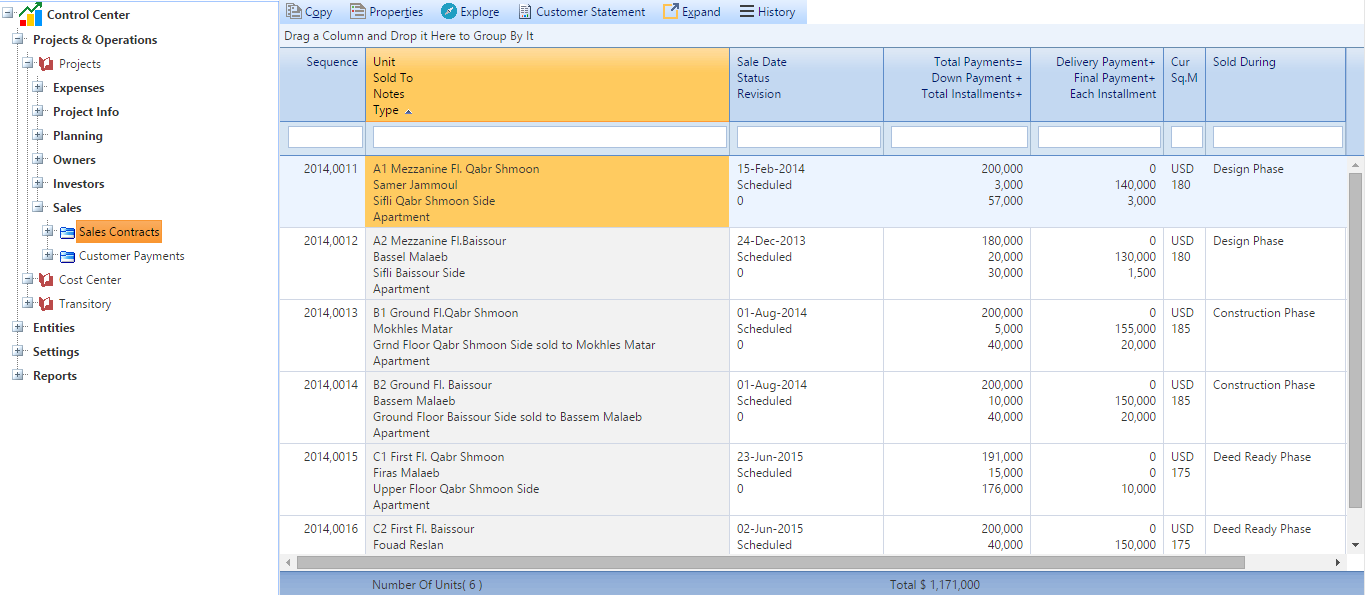Viewport: 1365px width, 595px height.
Task: Expand the Settings tree node
Action: pos(18,352)
